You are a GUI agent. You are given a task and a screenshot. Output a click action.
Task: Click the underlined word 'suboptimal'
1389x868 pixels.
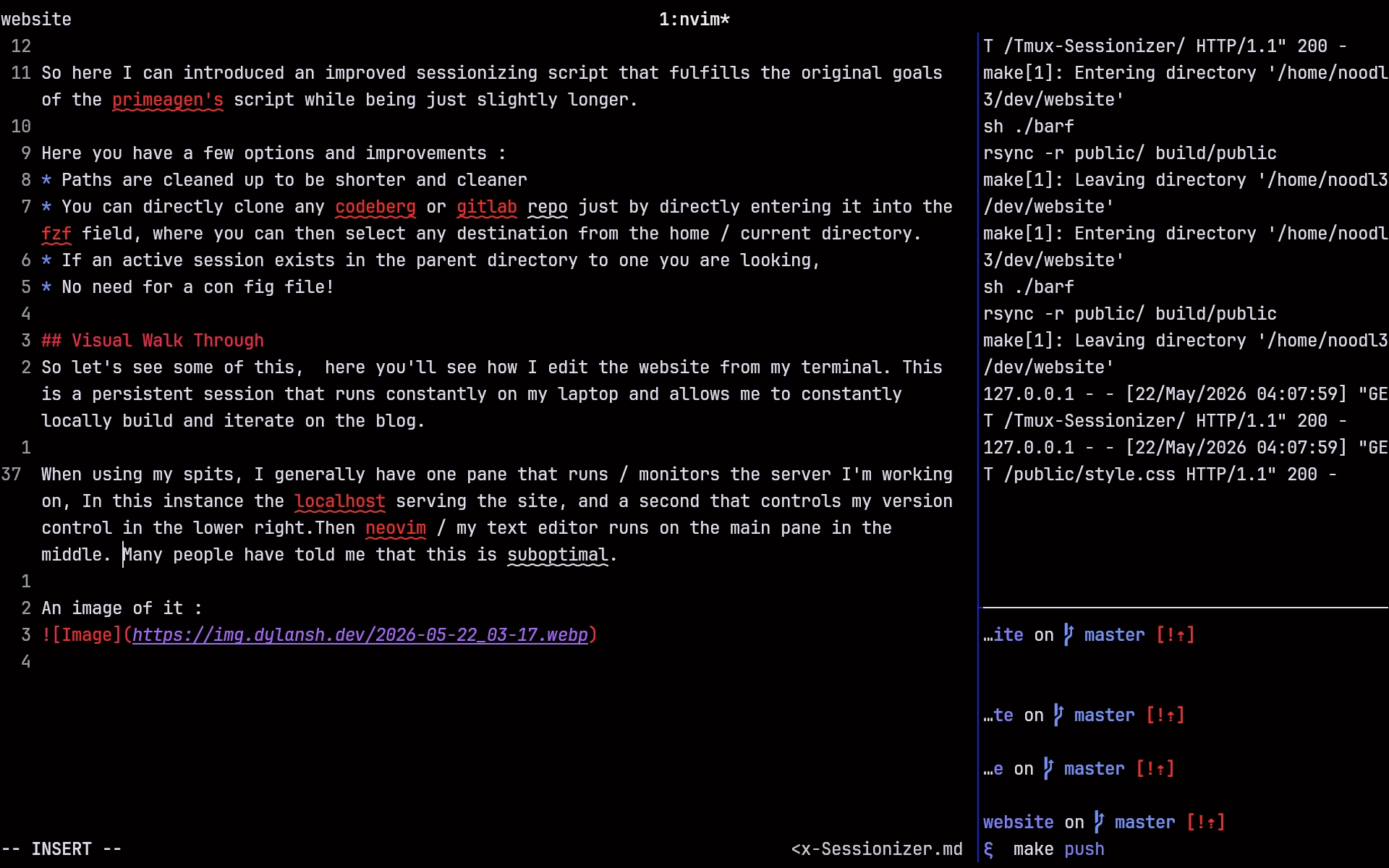(x=558, y=555)
